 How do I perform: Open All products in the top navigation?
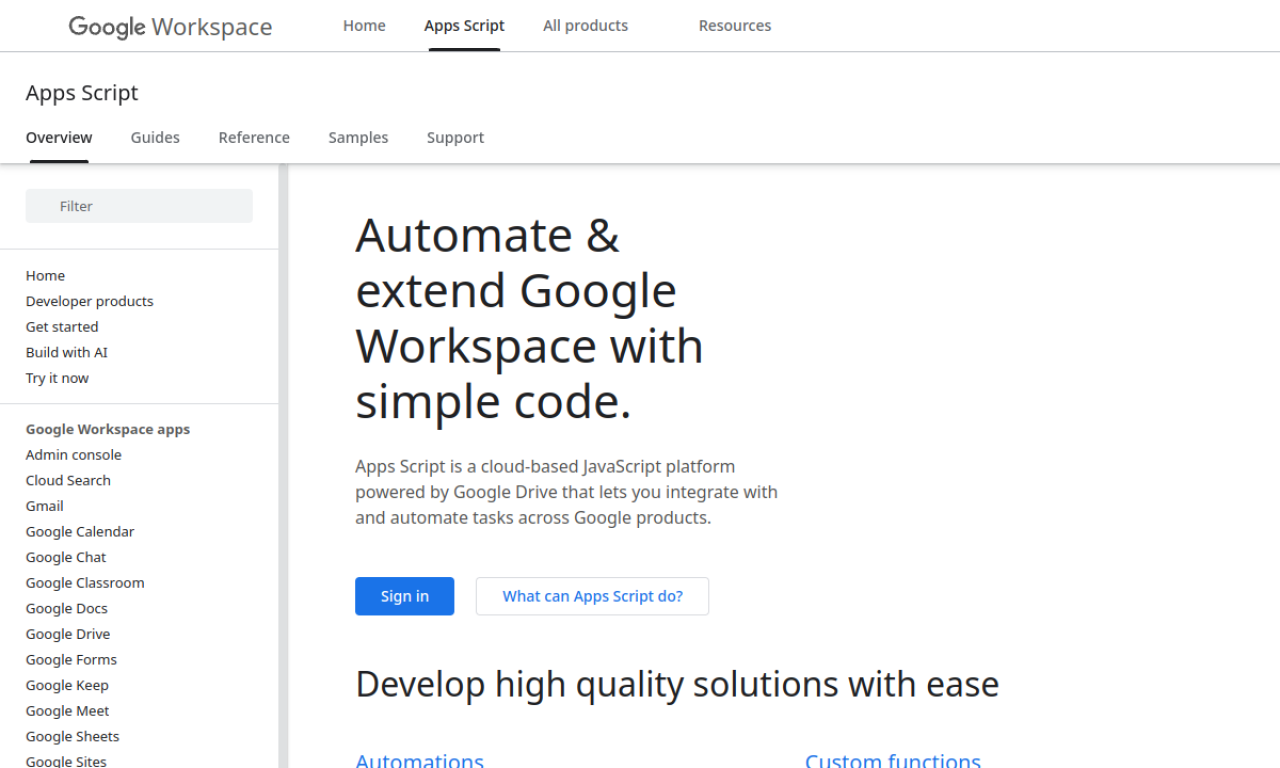[585, 25]
